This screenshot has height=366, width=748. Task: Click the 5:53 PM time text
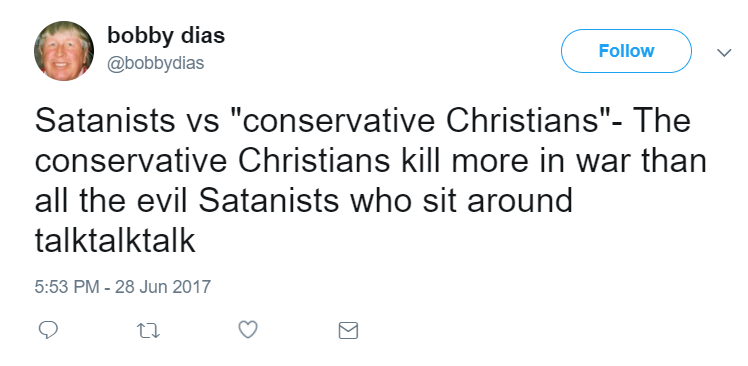coord(67,287)
